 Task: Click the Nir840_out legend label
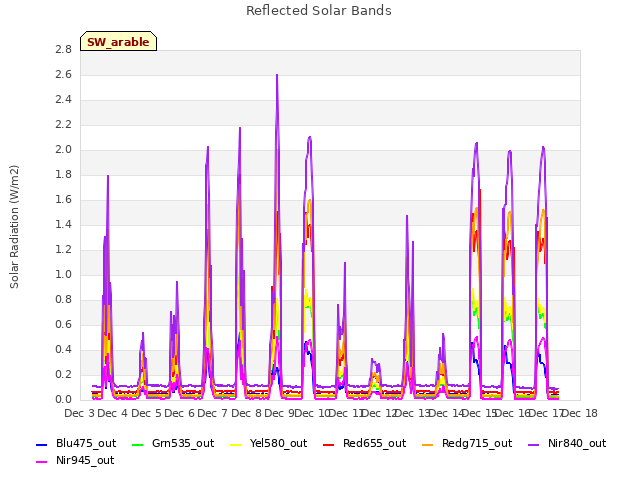577,443
